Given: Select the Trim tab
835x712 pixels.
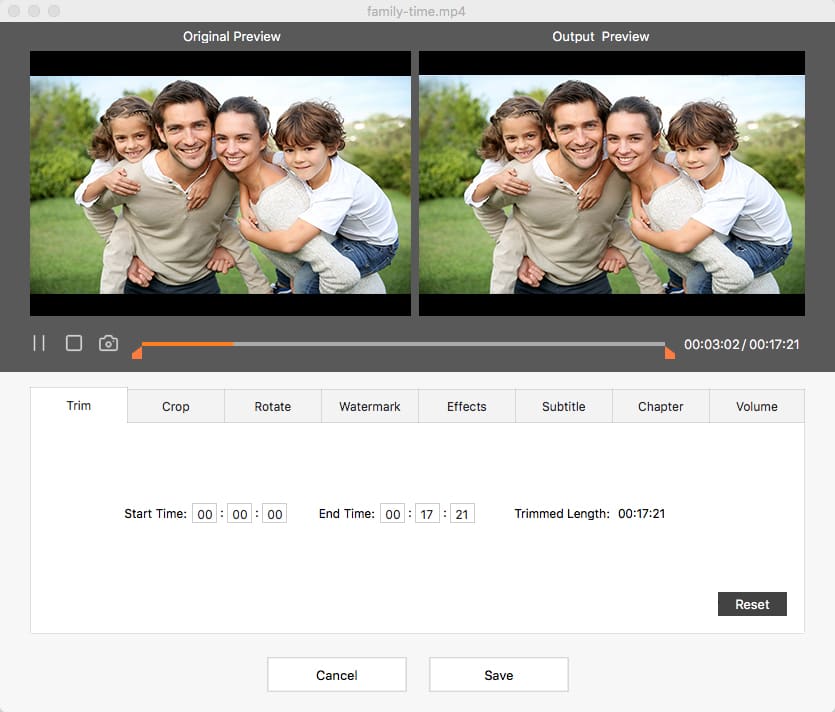Looking at the screenshot, I should [x=79, y=405].
